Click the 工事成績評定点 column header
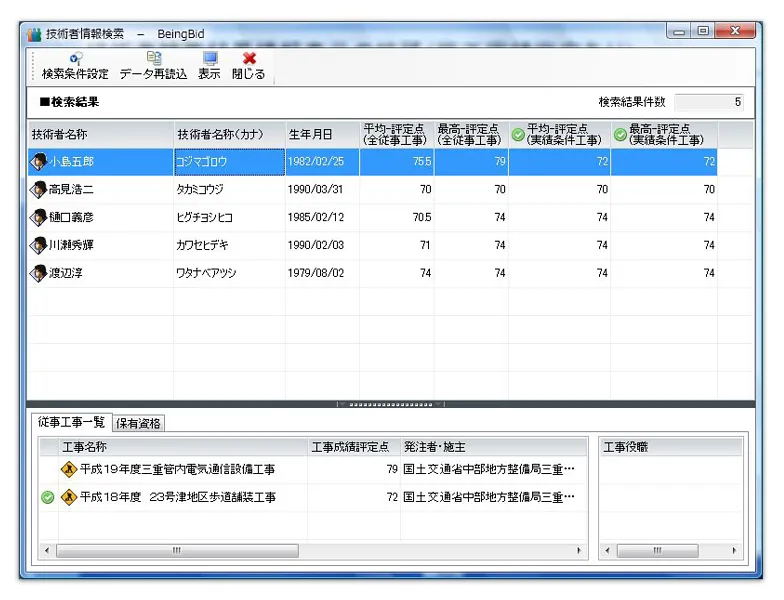The height and width of the screenshot is (600, 784). point(352,447)
